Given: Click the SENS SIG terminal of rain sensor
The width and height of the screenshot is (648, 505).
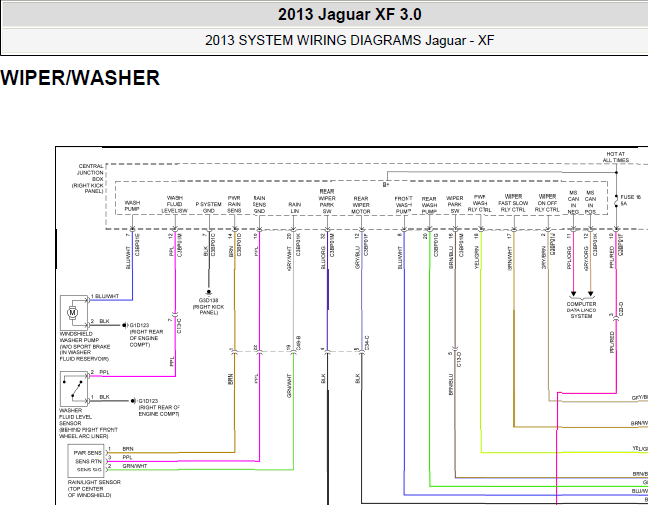Looking at the screenshot, I should point(89,470).
